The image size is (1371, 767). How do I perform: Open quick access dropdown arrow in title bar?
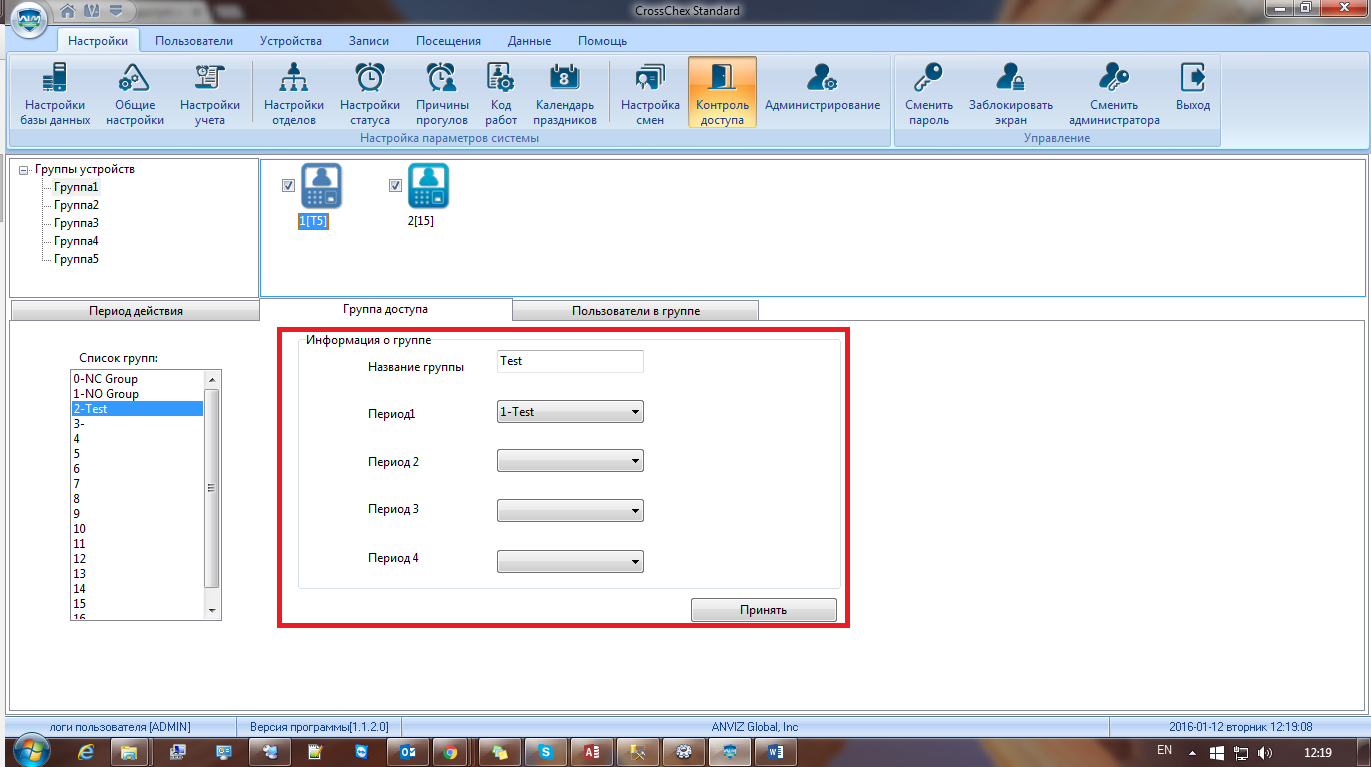pos(117,11)
